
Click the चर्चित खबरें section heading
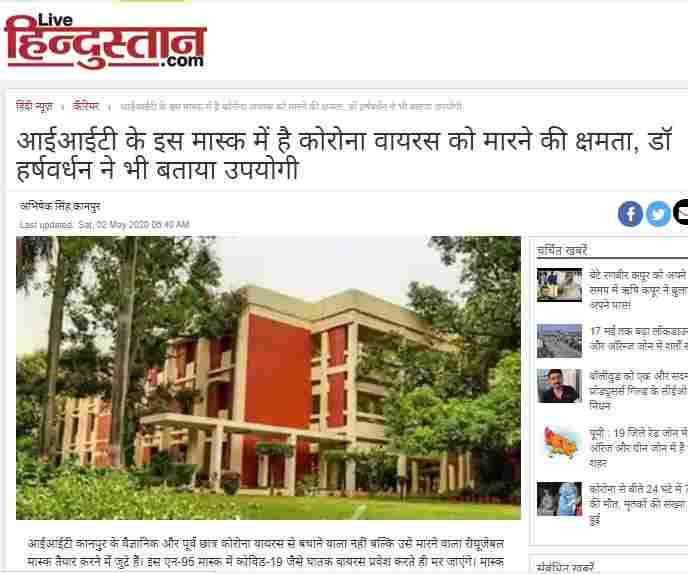click(562, 251)
